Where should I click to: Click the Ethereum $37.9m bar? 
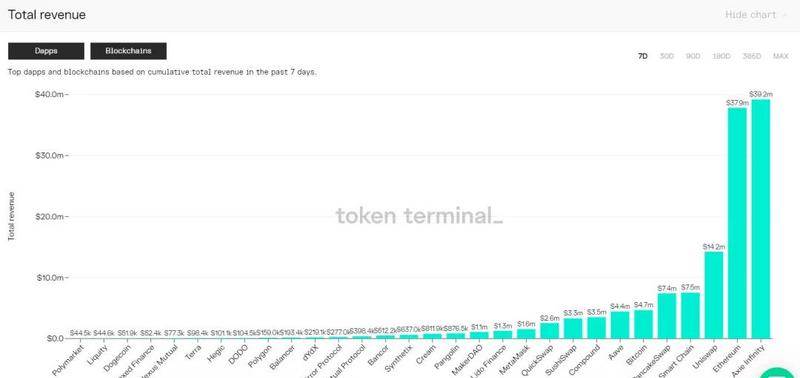pos(737,223)
